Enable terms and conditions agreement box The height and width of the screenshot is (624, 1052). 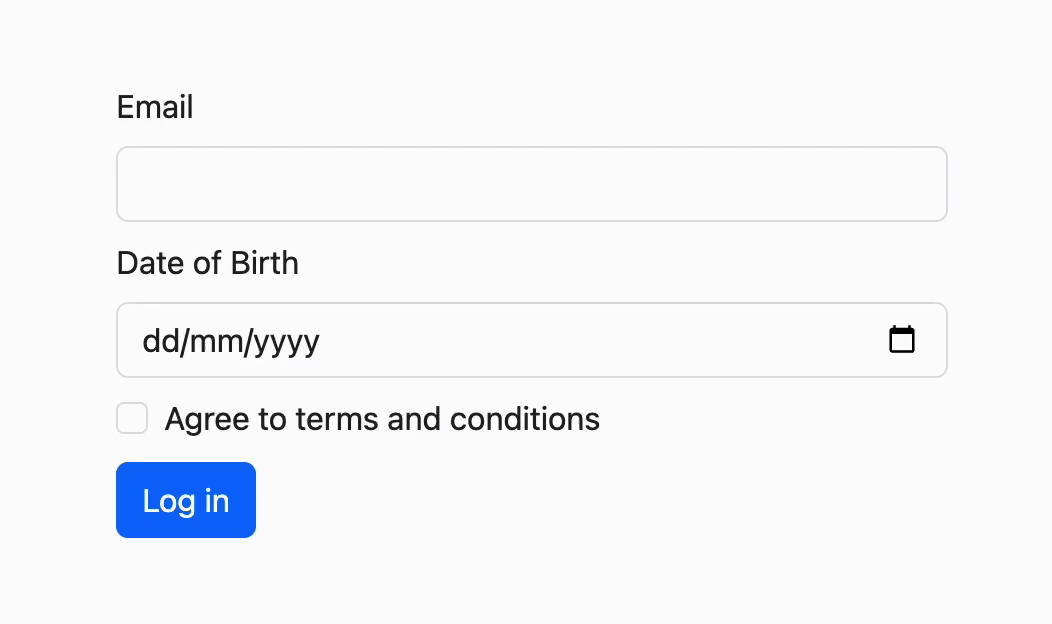coord(132,418)
